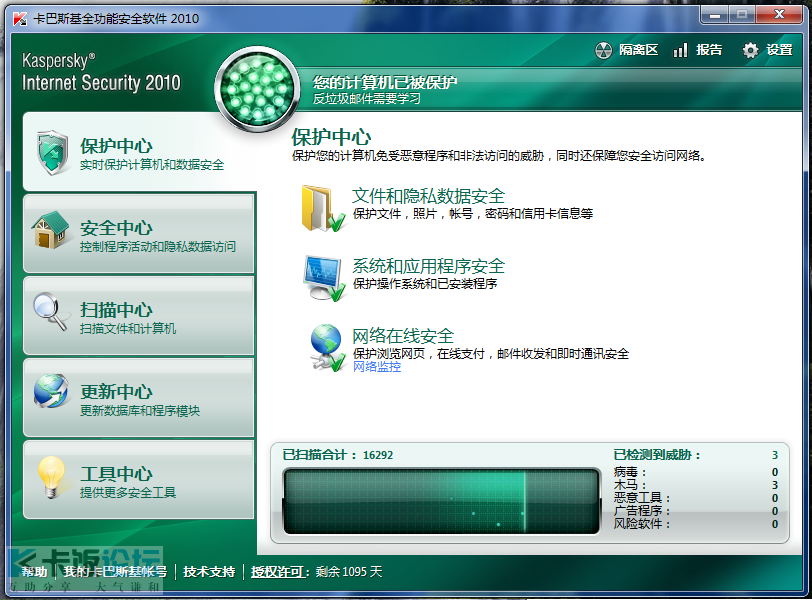Click the globe plug icon for 网络在线安全

point(327,348)
